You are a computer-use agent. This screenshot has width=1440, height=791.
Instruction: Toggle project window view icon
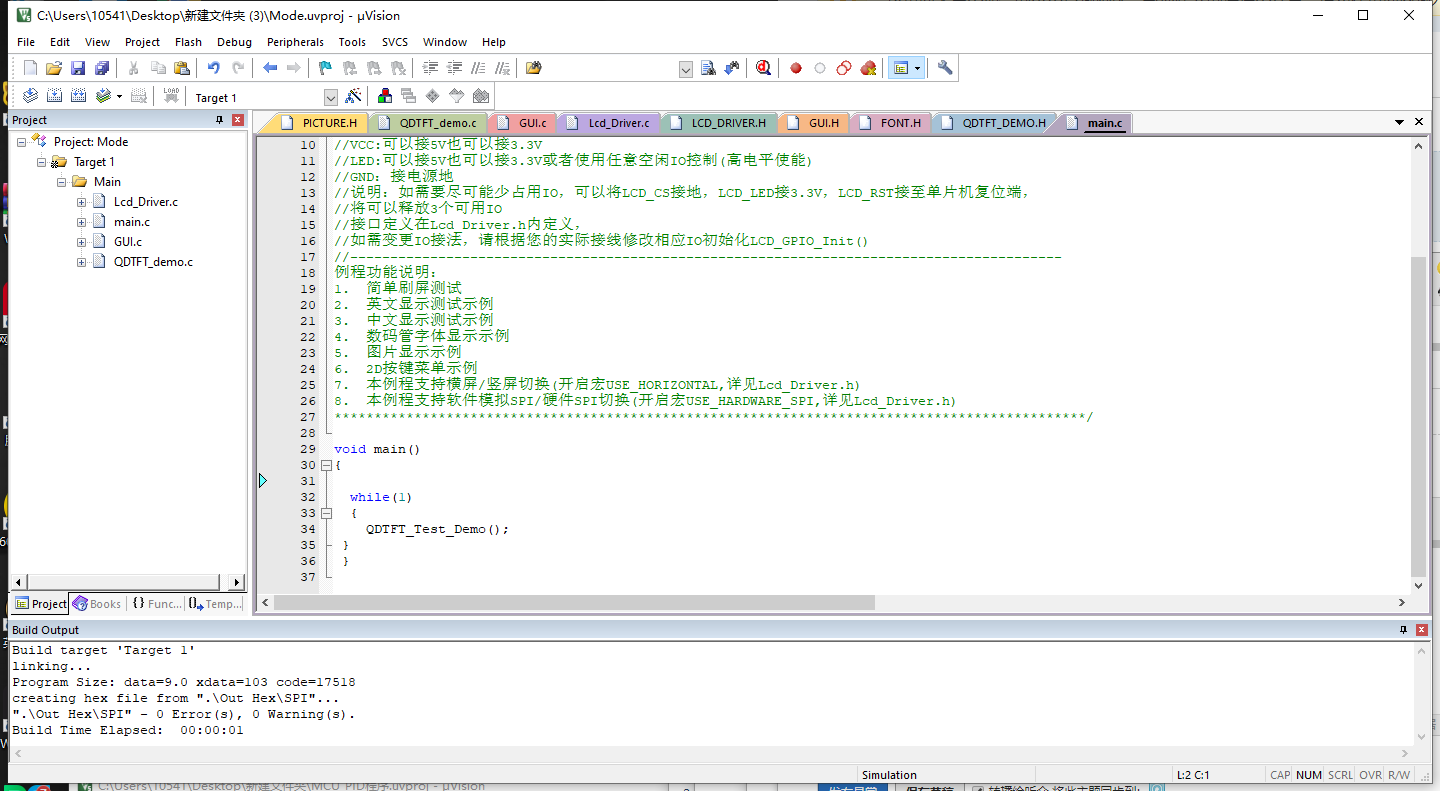[900, 68]
